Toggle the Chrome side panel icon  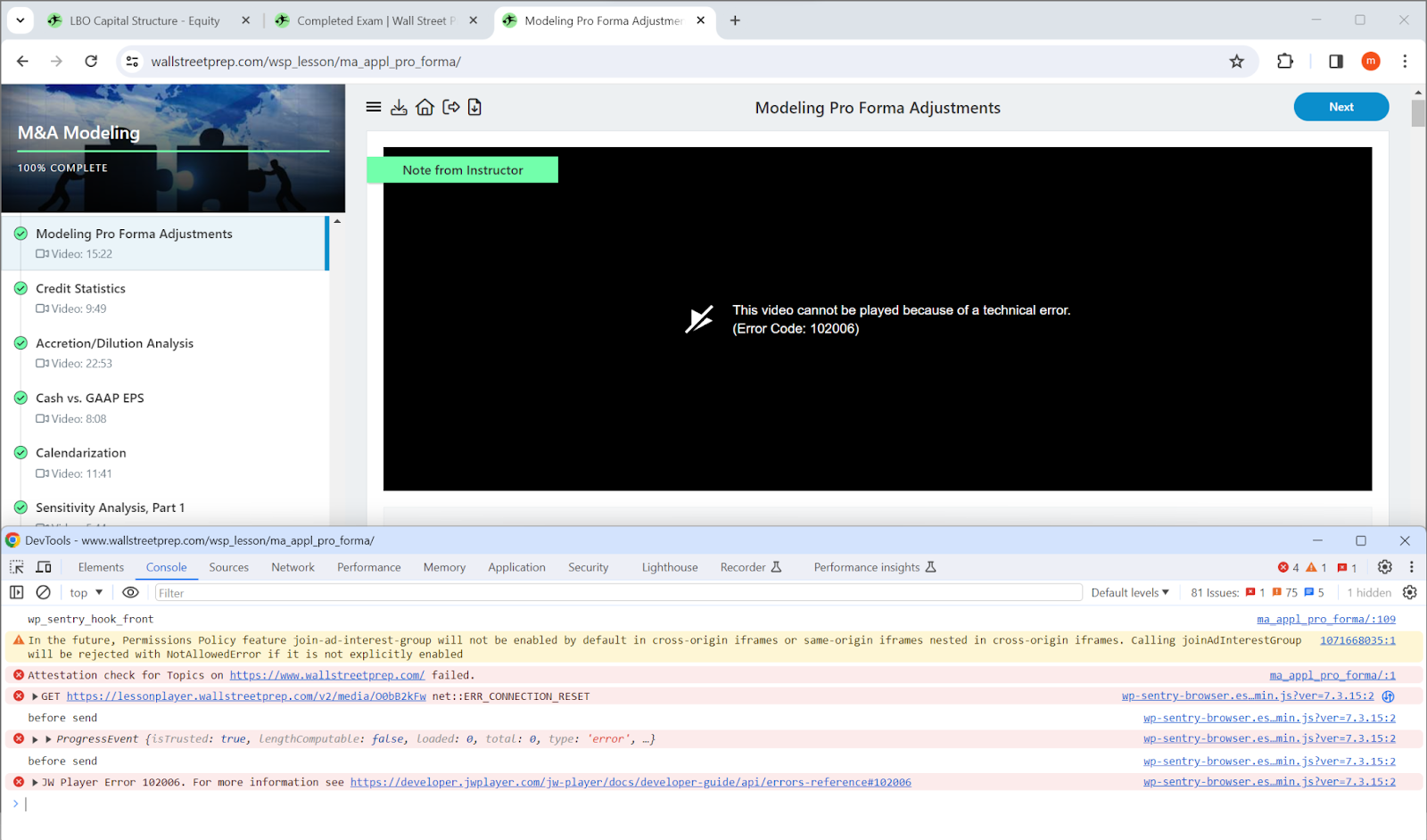pyautogui.click(x=1335, y=62)
